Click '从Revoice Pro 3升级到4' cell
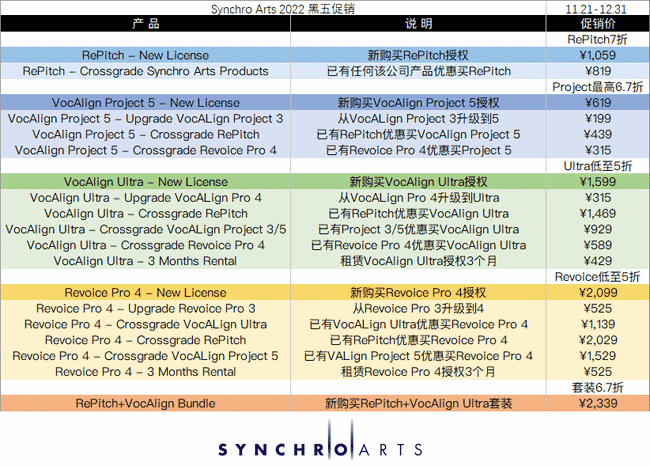 coord(418,308)
